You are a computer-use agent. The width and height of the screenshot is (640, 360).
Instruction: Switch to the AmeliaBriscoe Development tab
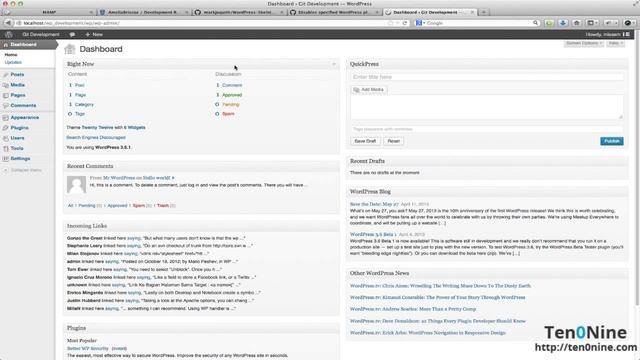pos(143,12)
